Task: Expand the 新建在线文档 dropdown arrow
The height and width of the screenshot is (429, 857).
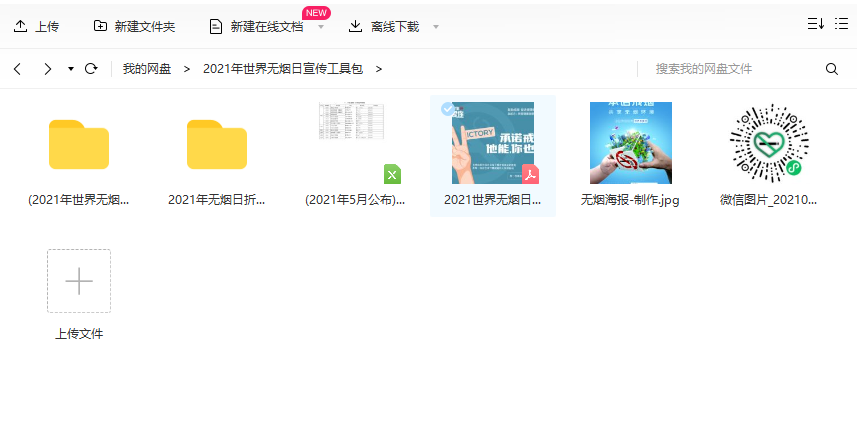Action: (321, 27)
